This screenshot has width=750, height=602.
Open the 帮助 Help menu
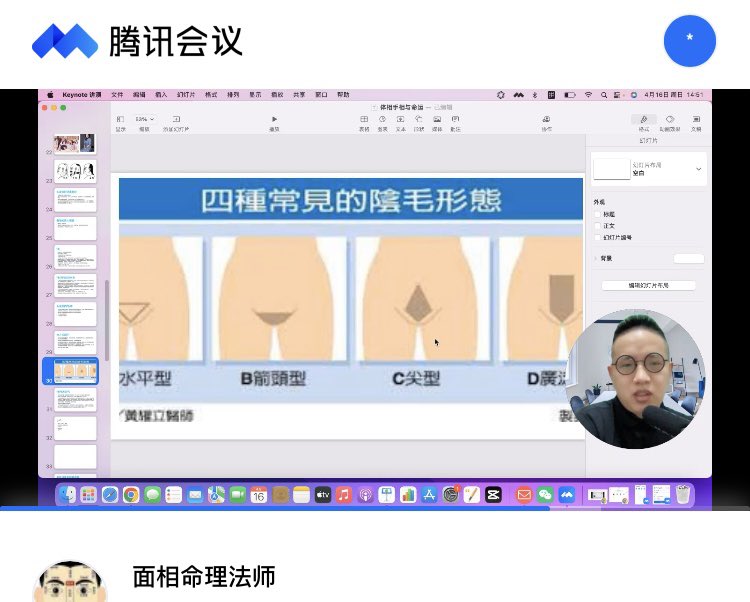[343, 95]
